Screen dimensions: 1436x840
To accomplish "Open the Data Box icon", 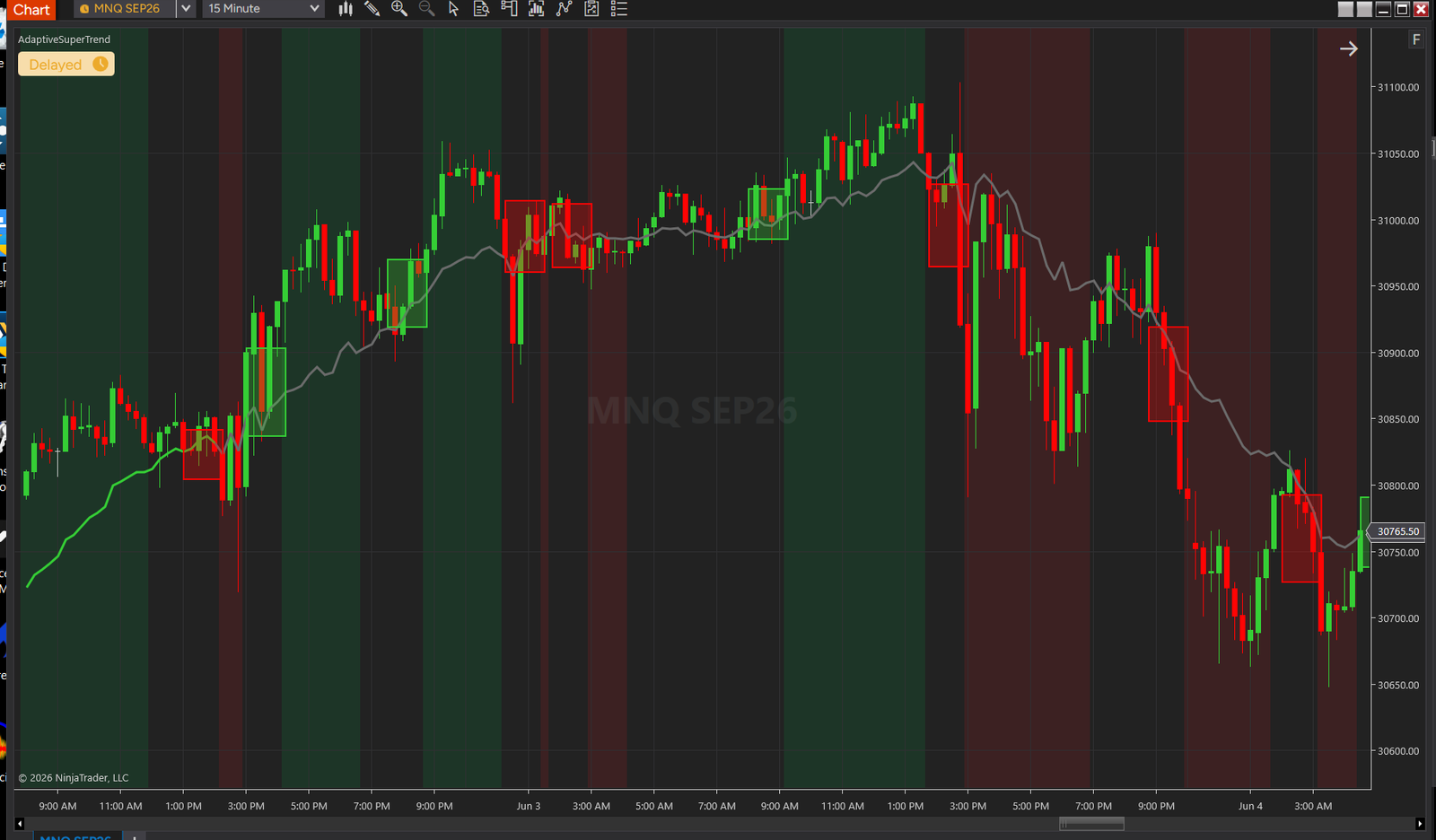I will tap(481, 9).
